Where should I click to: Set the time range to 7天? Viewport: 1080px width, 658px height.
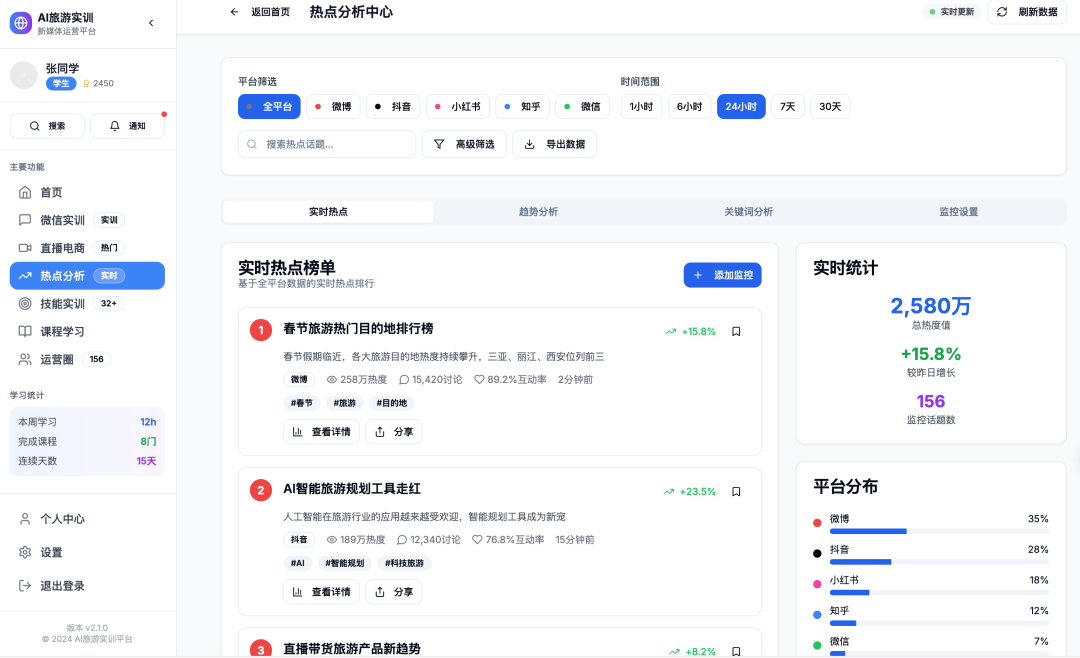[787, 106]
